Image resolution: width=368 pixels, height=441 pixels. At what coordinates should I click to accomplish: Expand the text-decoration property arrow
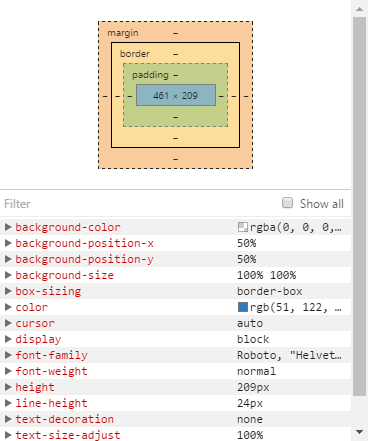coord(8,419)
